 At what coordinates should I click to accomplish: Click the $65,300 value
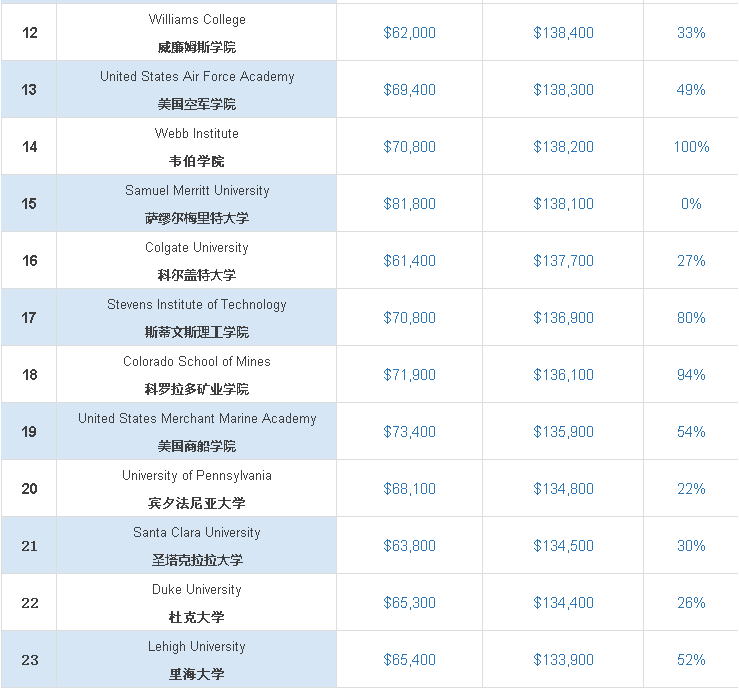(x=409, y=603)
